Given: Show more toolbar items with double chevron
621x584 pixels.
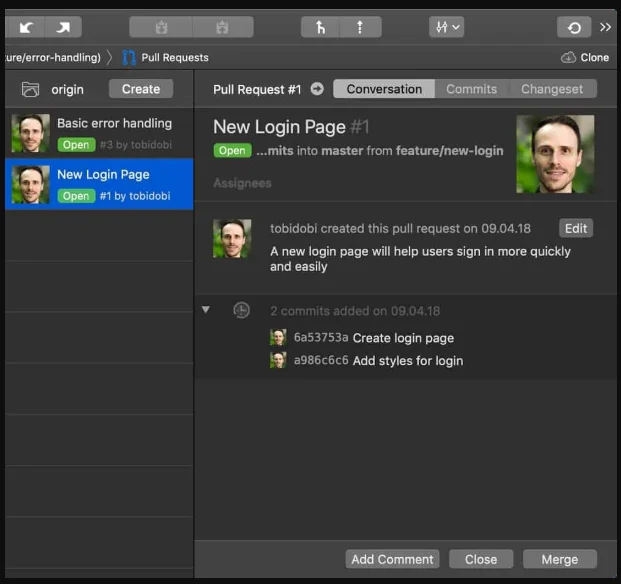Looking at the screenshot, I should pos(605,27).
